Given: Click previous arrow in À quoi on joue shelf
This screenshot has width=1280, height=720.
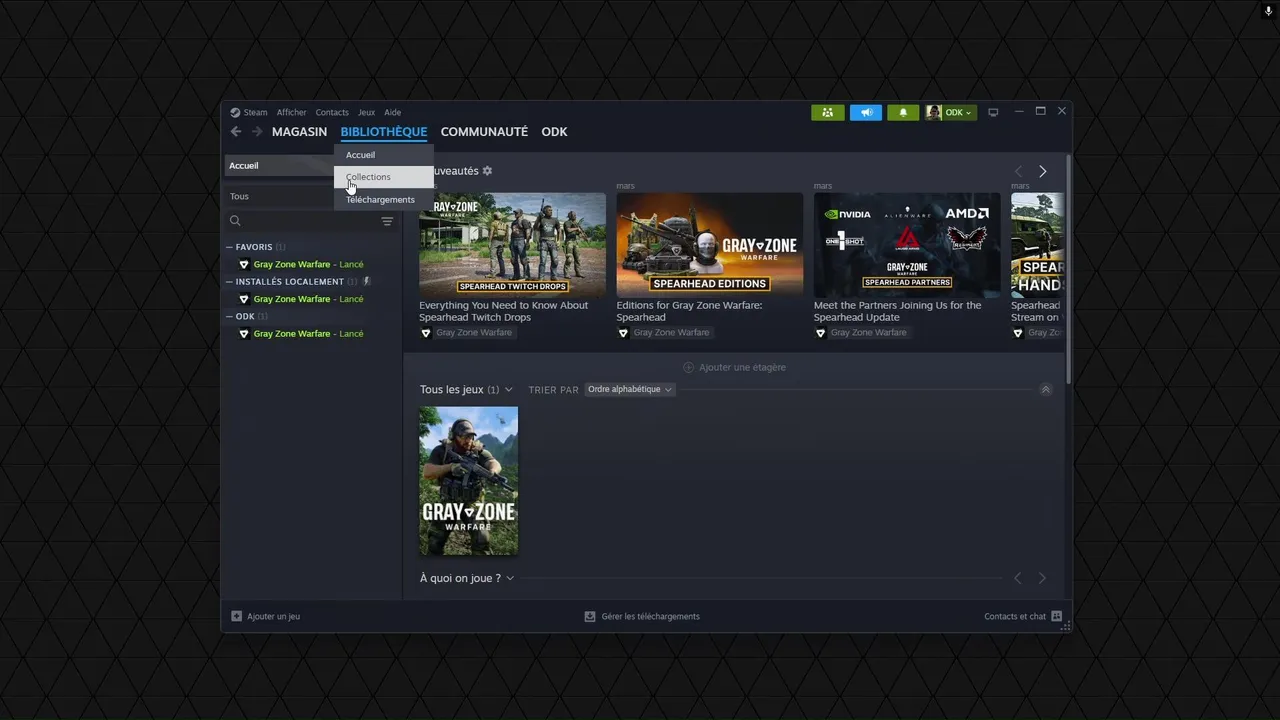Looking at the screenshot, I should (1018, 578).
